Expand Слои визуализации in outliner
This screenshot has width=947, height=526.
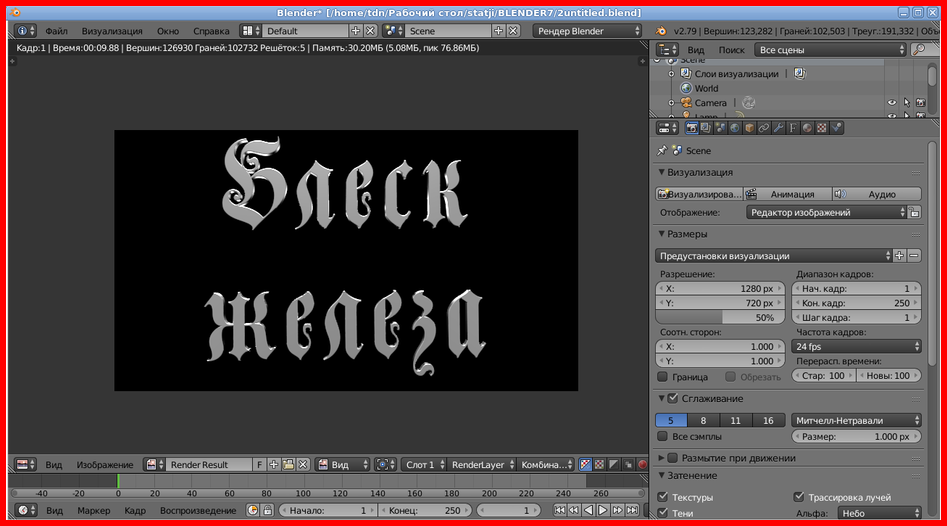pos(671,74)
